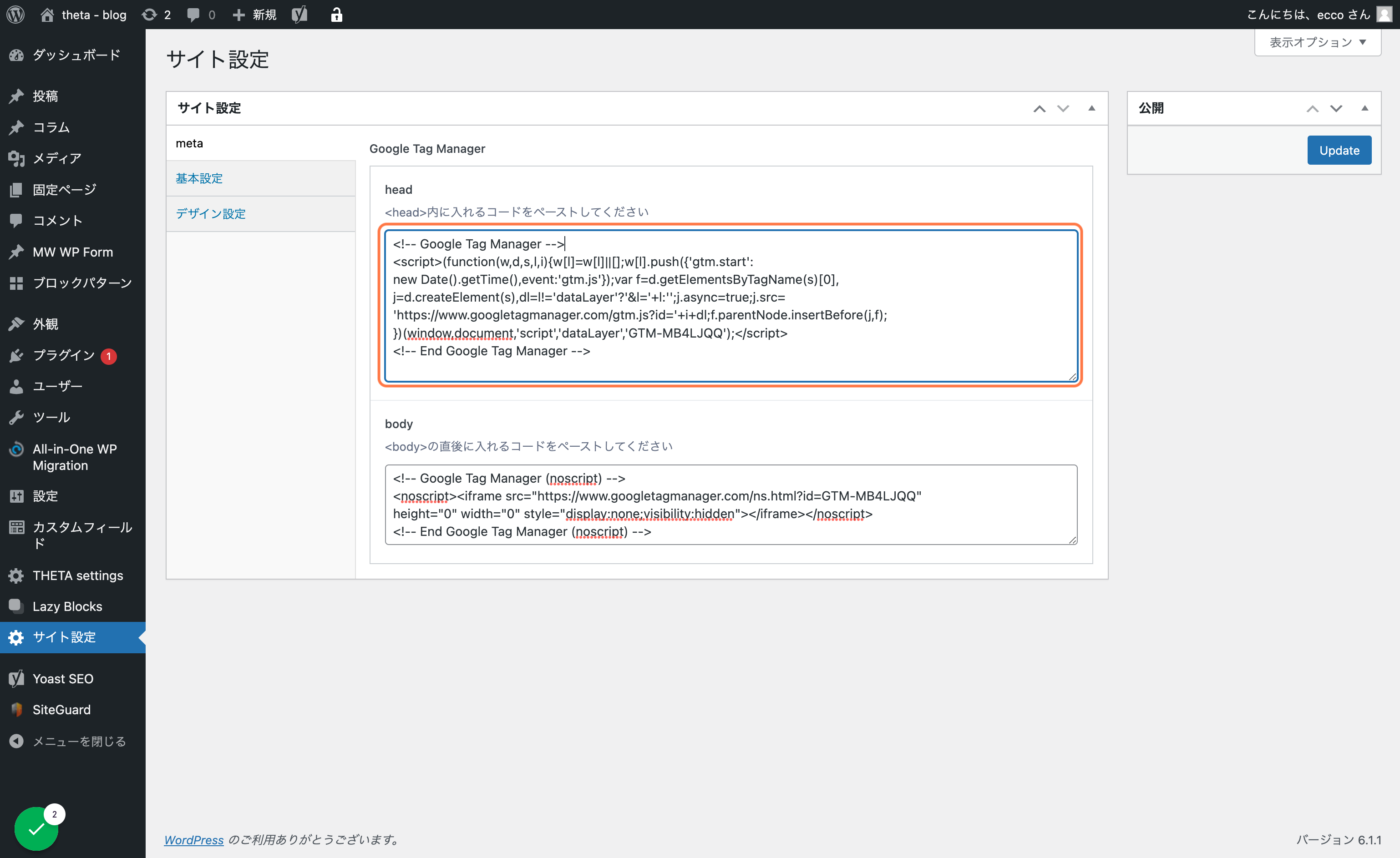
Task: Open the 設定 menu
Action: pos(73,496)
